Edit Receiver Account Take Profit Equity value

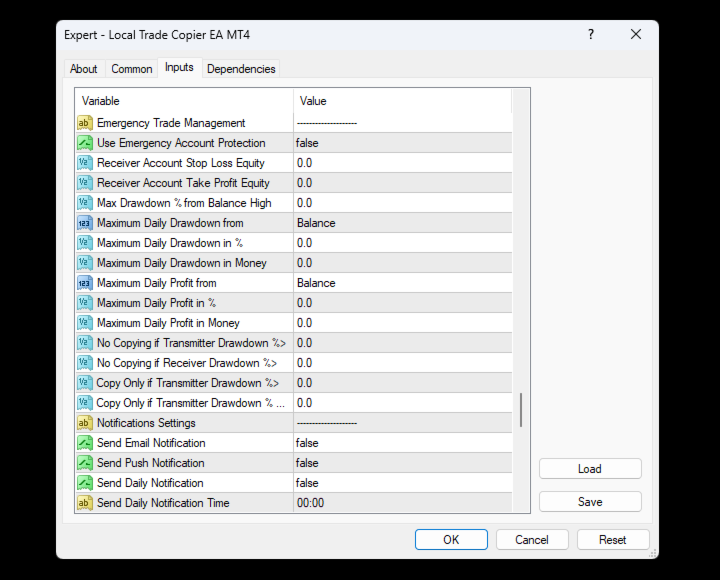click(x=402, y=183)
